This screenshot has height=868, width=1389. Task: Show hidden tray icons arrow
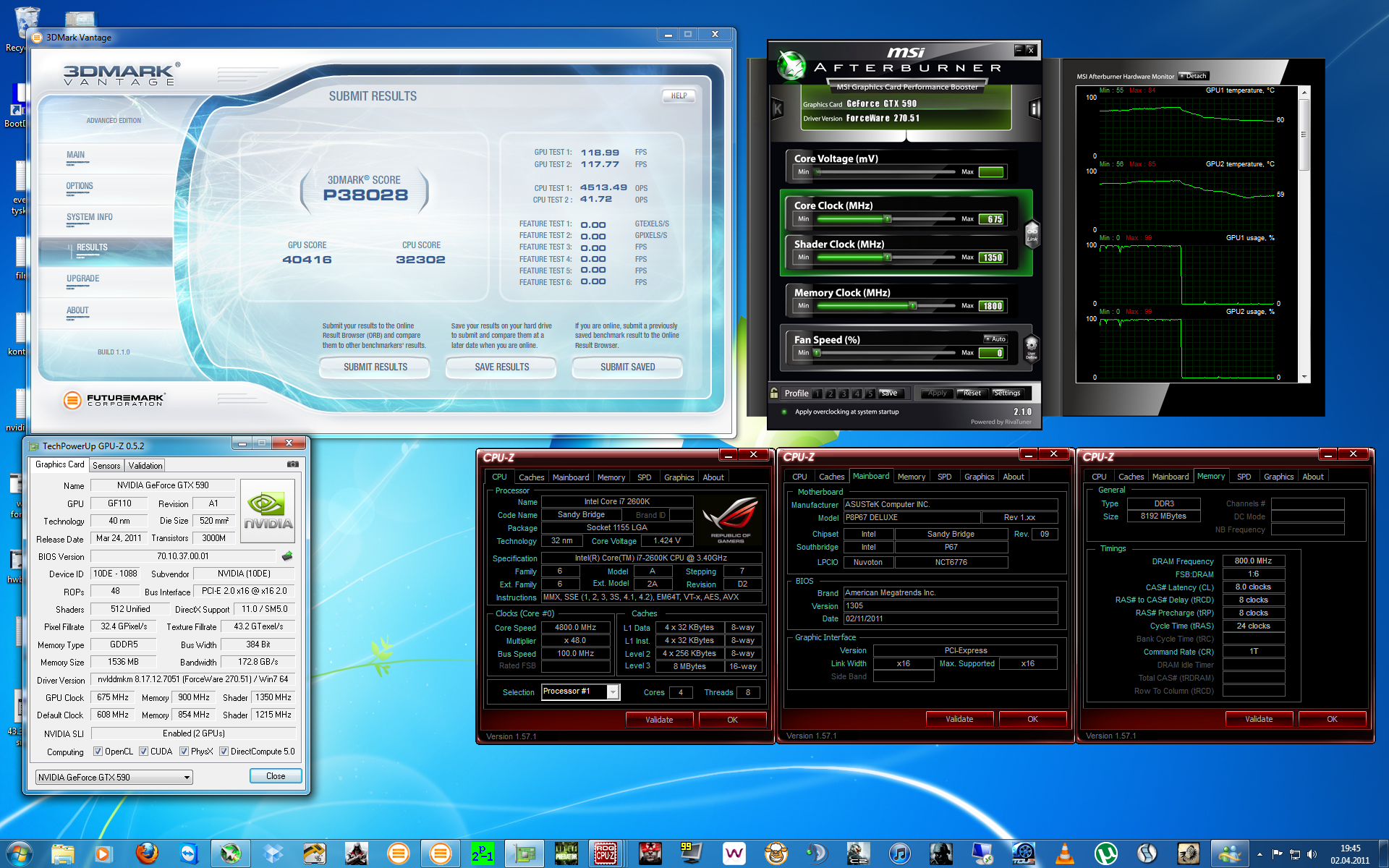coord(1260,854)
